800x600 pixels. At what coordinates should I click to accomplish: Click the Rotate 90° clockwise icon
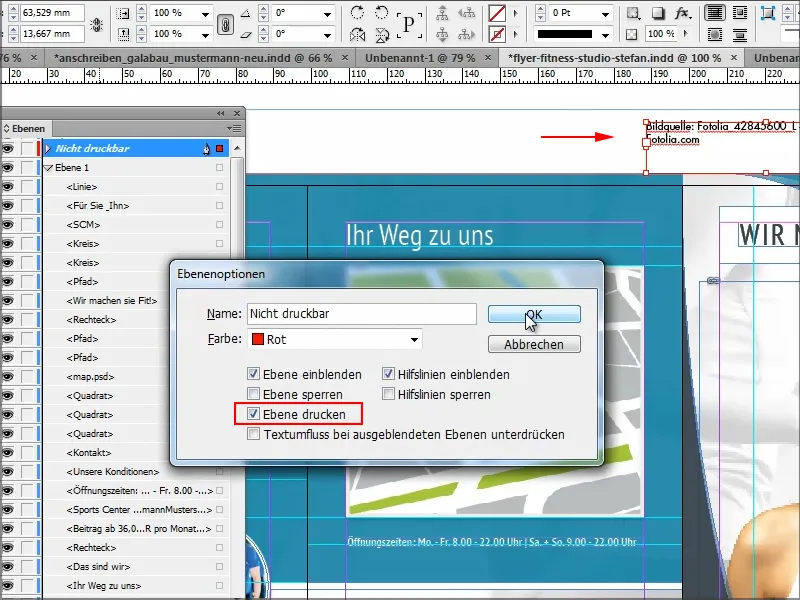358,13
